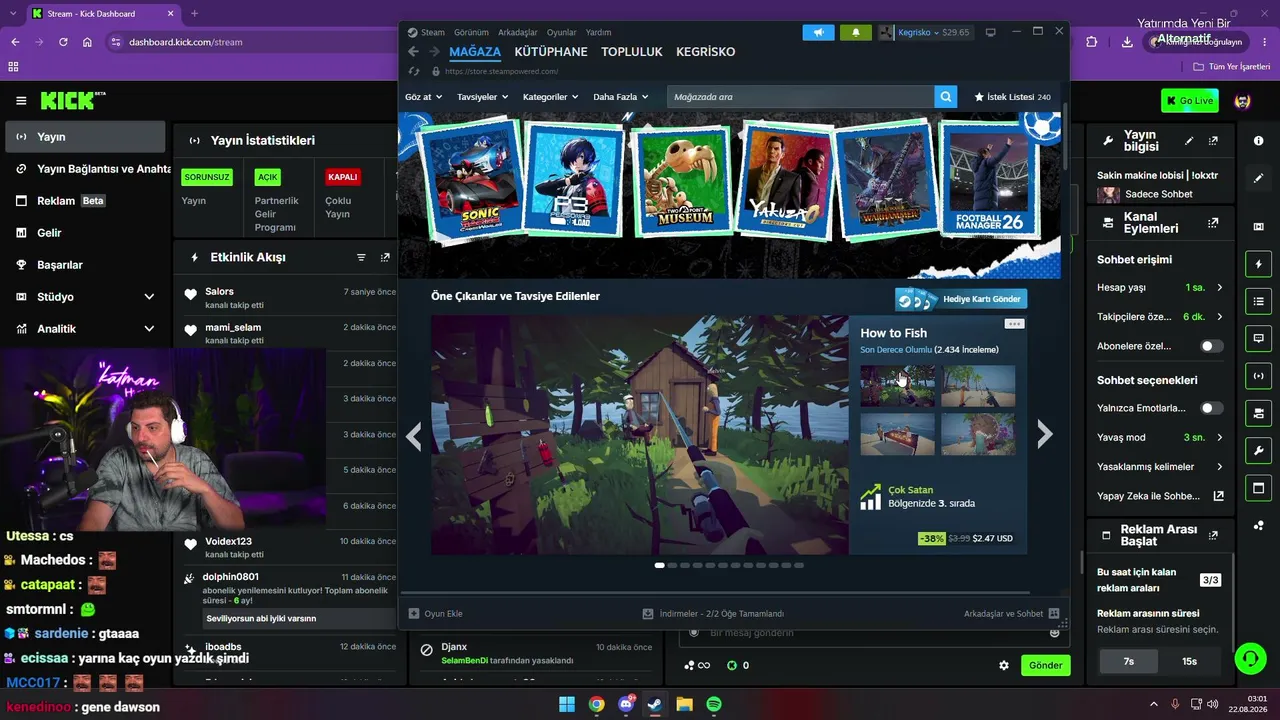
Task: Open the Steam friends and chat icon
Action: [x=1053, y=614]
